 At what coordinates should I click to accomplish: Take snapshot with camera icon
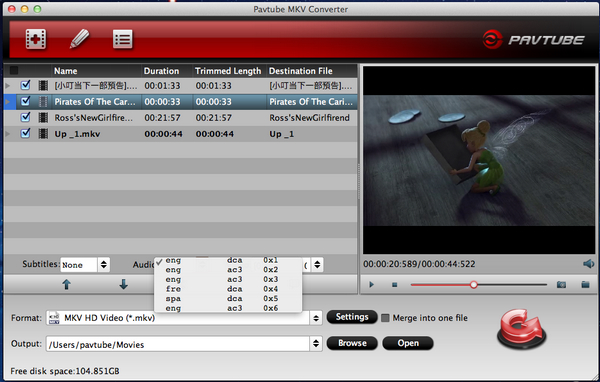coord(561,284)
